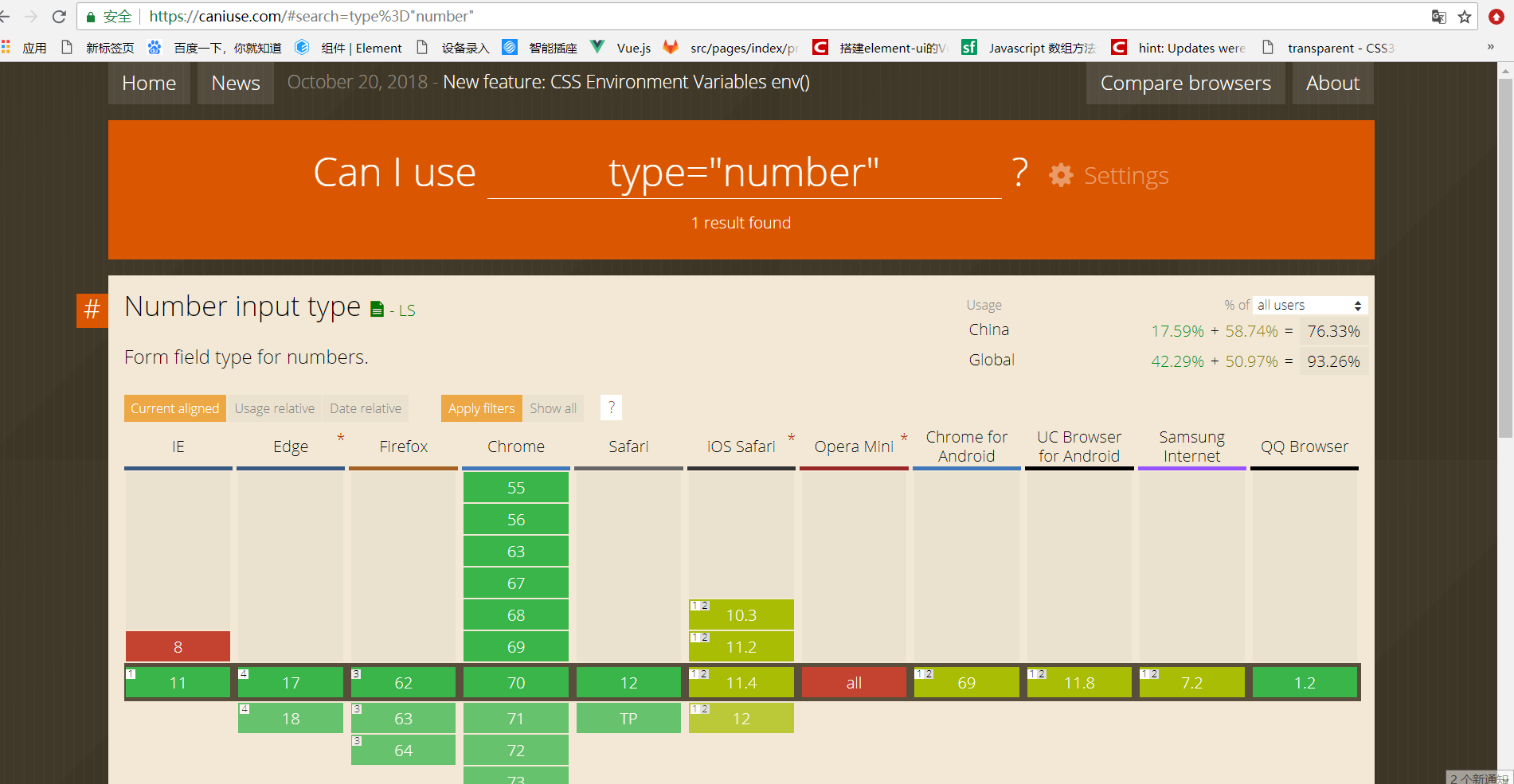Image resolution: width=1514 pixels, height=784 pixels.
Task: Select Usage relative view
Action: click(274, 408)
